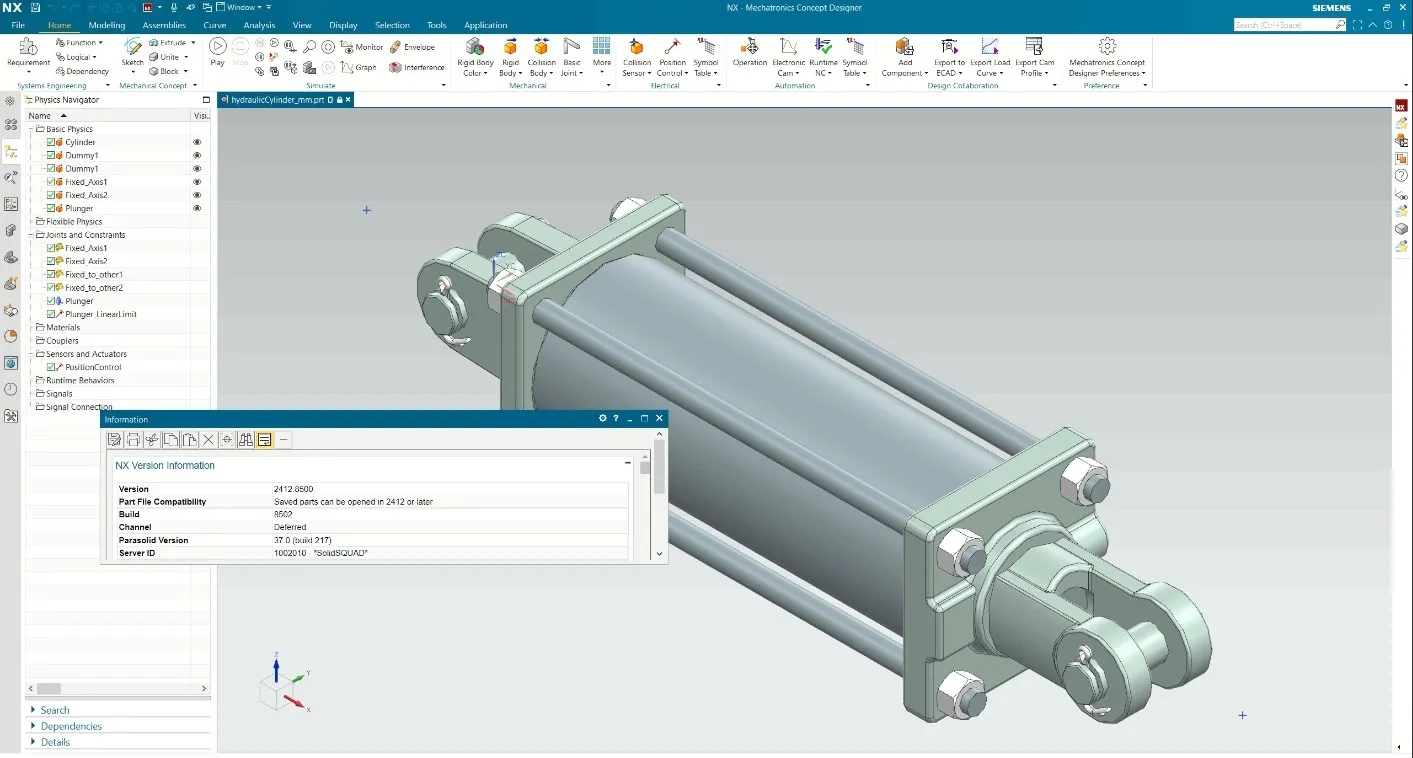Screen dimensions: 1413x758
Task: Click the Physics Navigator horizontal scrollbar thumb
Action: coord(49,688)
